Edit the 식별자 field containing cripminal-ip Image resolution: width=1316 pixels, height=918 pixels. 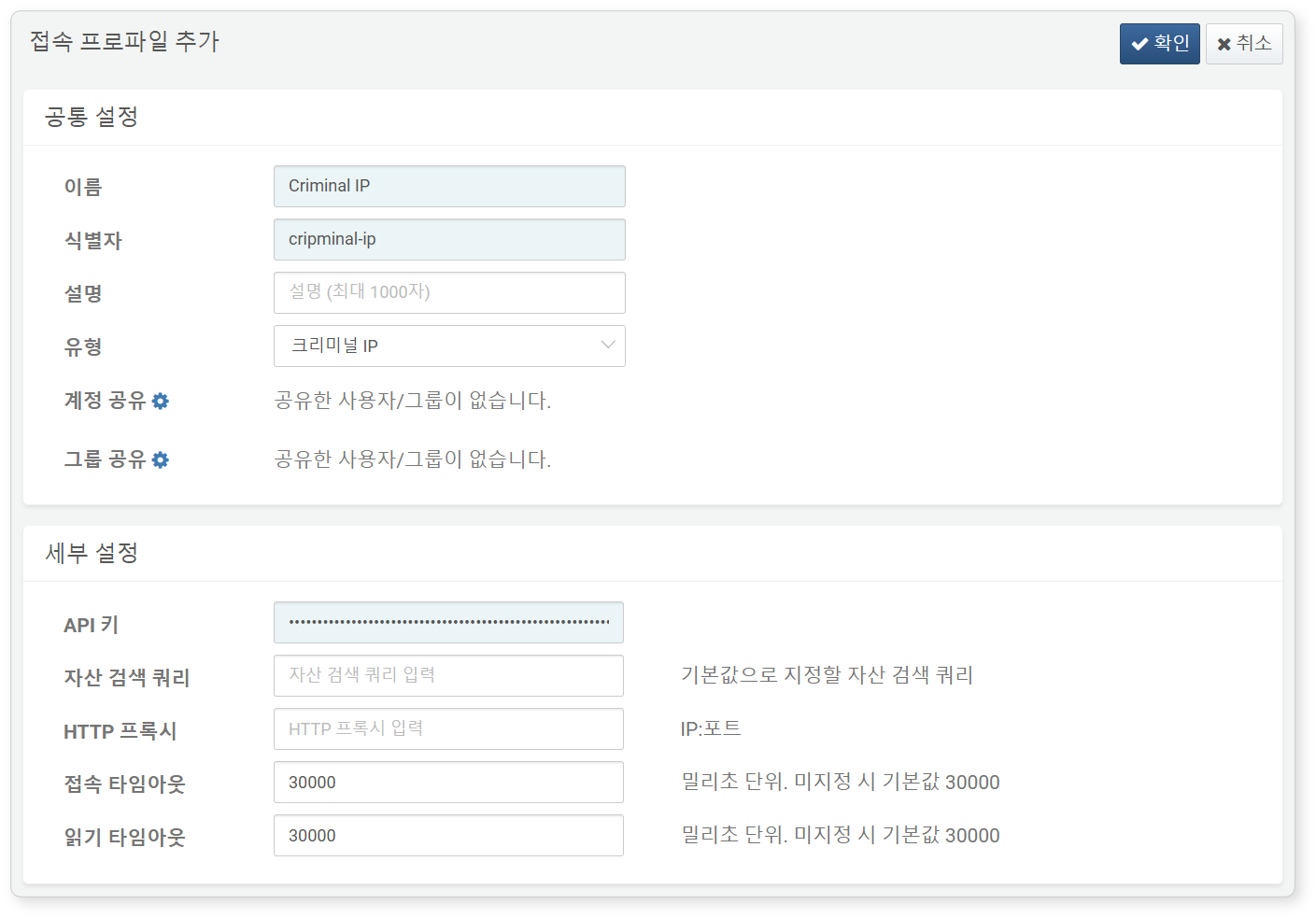click(449, 240)
